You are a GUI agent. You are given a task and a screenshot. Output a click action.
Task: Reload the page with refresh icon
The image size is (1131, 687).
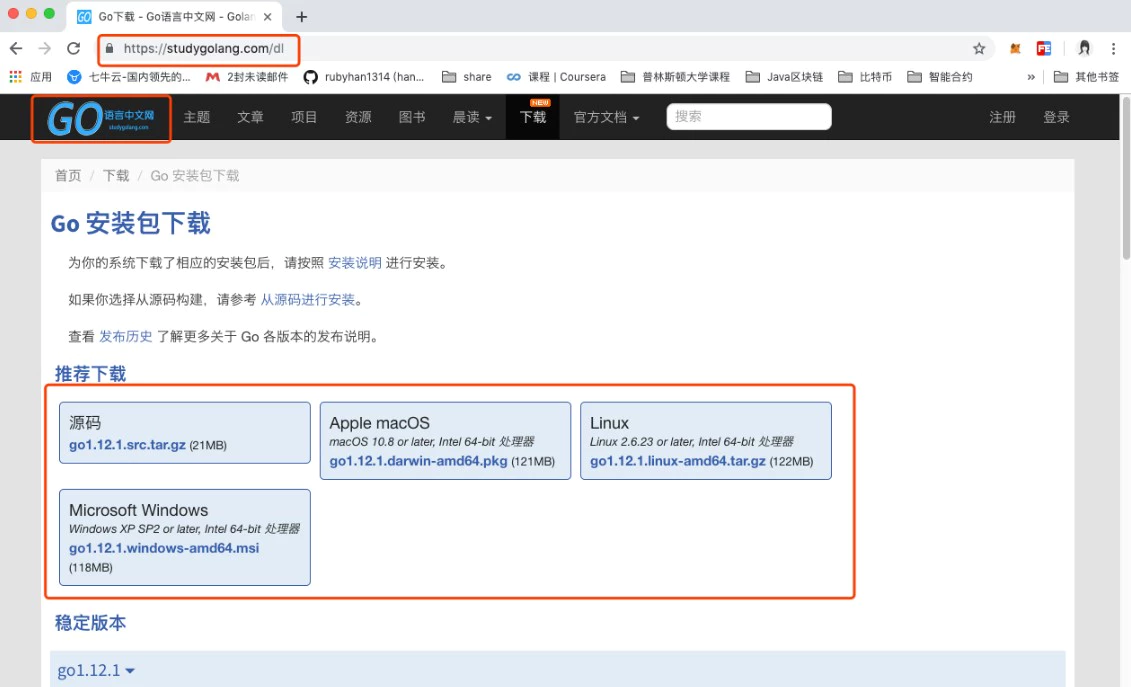pos(73,48)
